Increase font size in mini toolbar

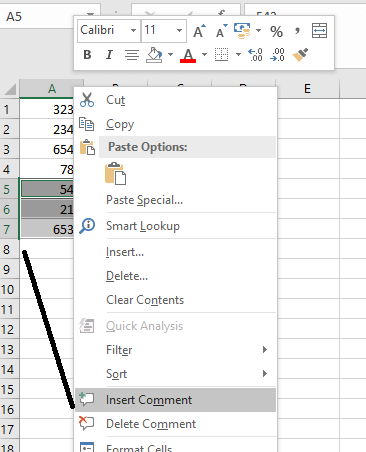pyautogui.click(x=199, y=31)
